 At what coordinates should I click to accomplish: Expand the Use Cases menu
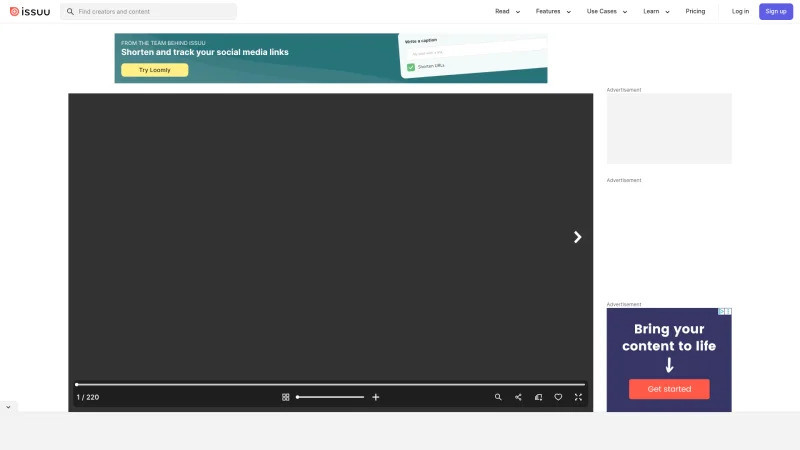pos(607,11)
